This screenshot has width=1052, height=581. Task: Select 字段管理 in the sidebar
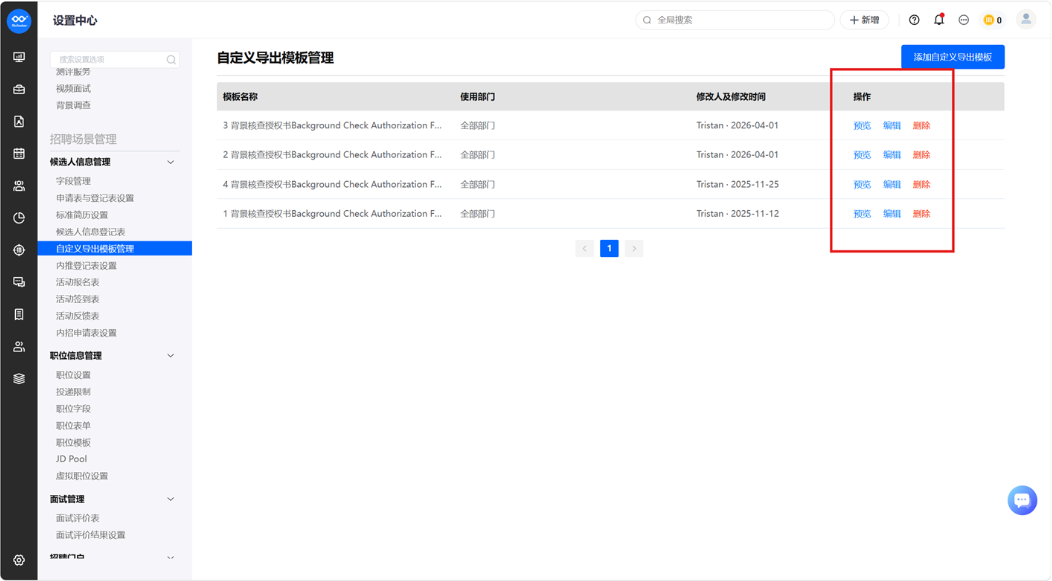pyautogui.click(x=73, y=181)
